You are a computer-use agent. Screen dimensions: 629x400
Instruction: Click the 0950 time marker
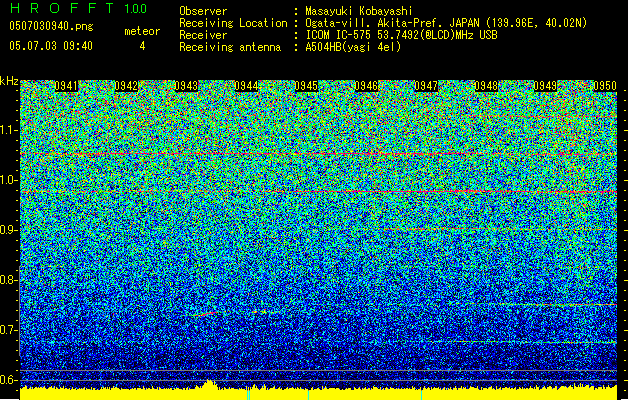pos(605,86)
